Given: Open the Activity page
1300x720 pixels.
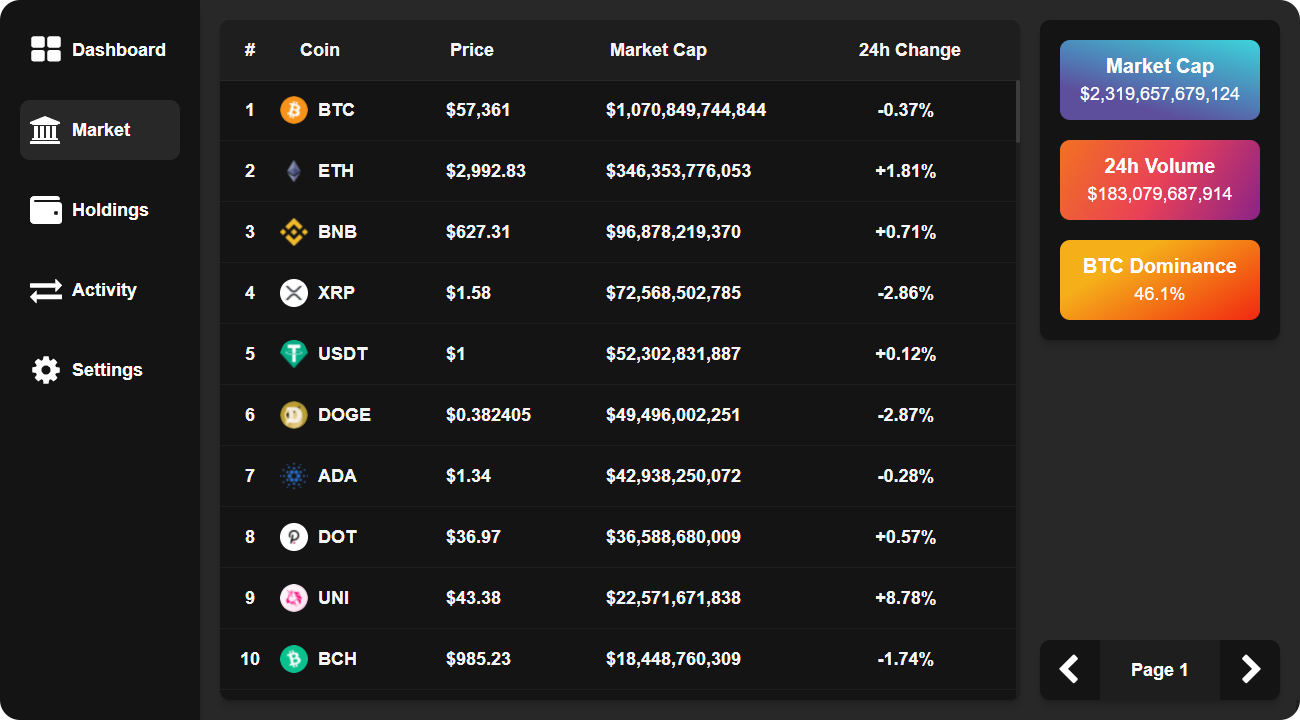Looking at the screenshot, I should click(x=100, y=290).
